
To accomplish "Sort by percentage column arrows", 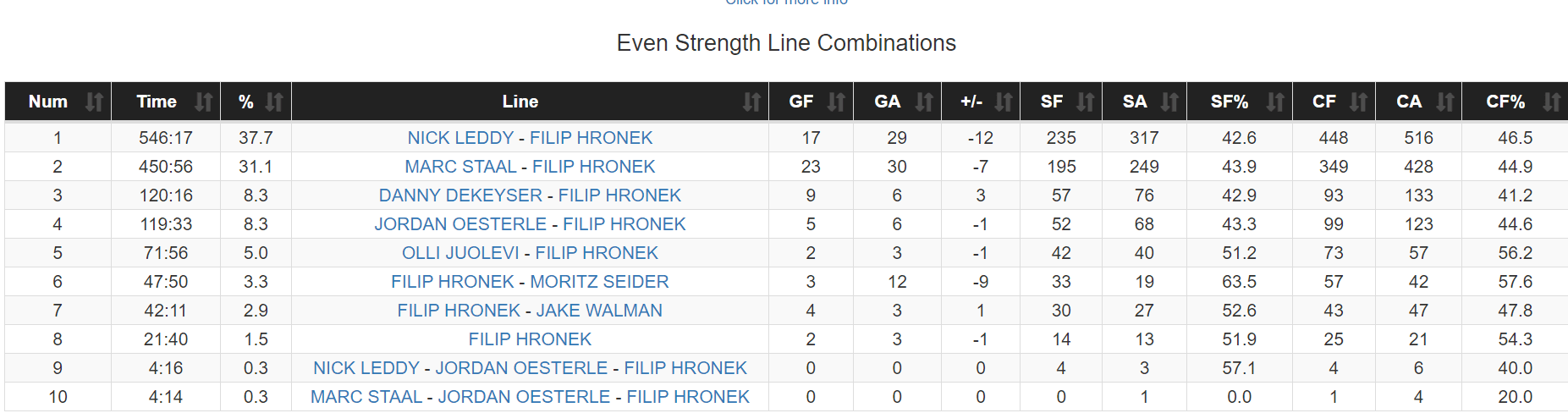I will (x=274, y=102).
